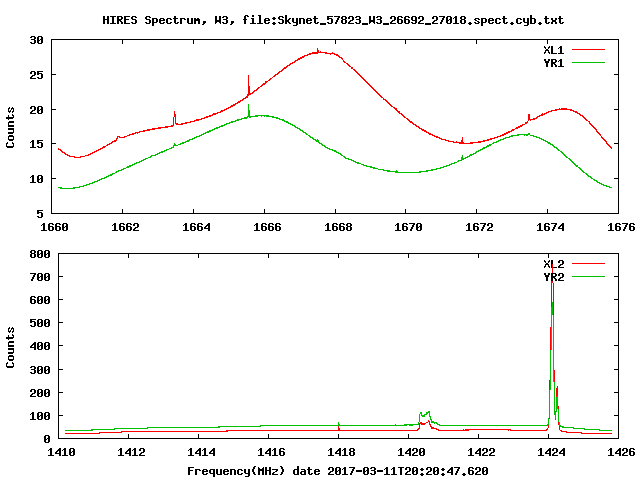This screenshot has height=480, width=640.
Task: Click the 1424 tick label
Action: click(551, 452)
